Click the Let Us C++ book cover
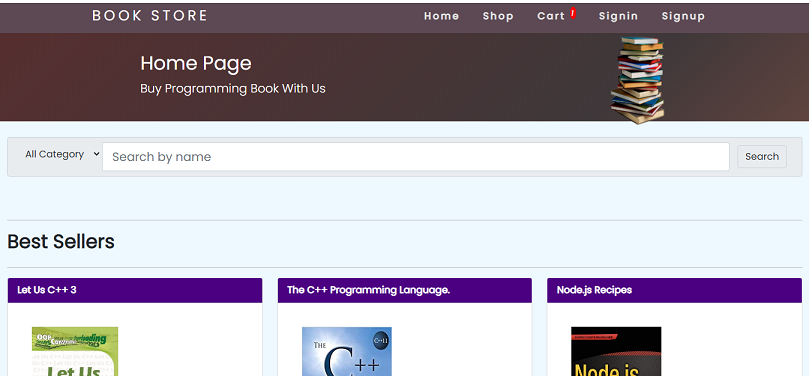Viewport: 809px width, 376px height. [75, 351]
